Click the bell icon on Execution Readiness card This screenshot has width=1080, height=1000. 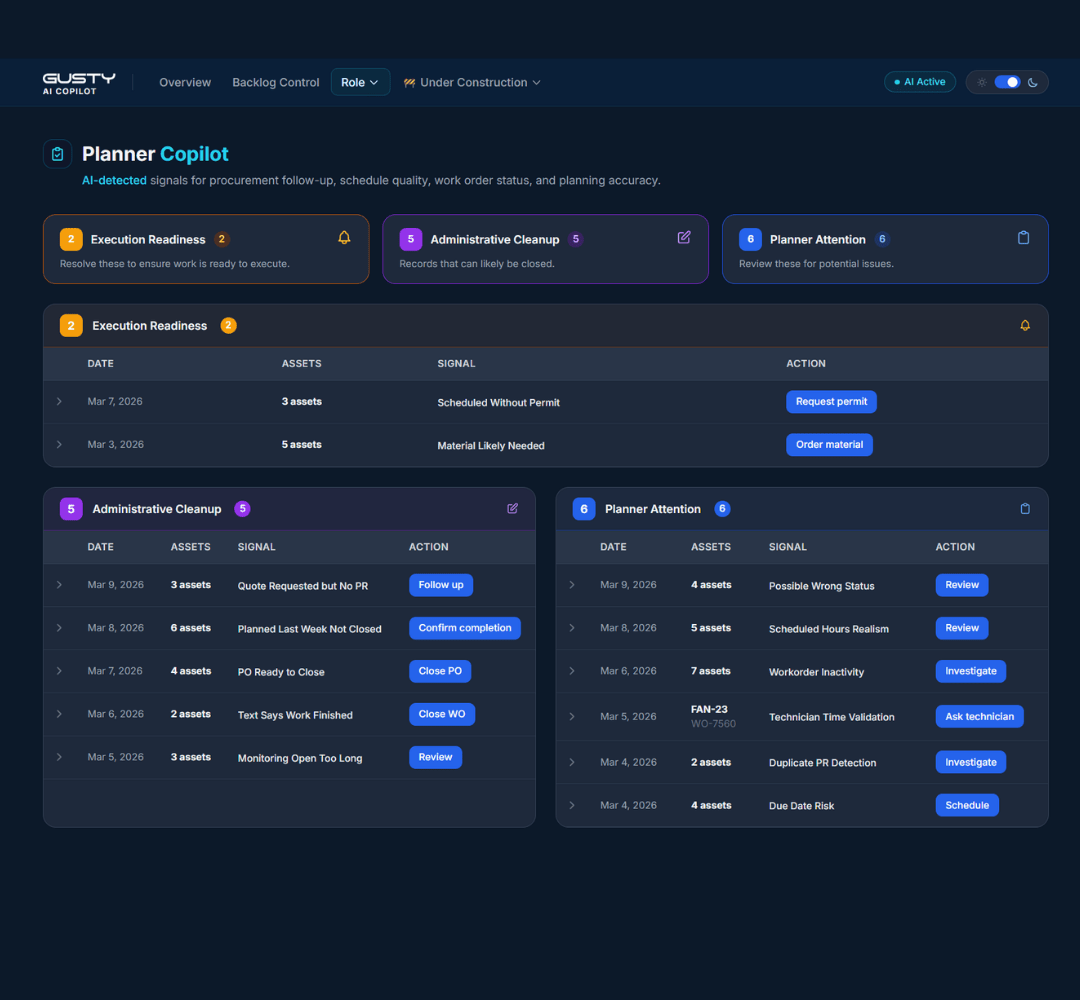pos(344,238)
